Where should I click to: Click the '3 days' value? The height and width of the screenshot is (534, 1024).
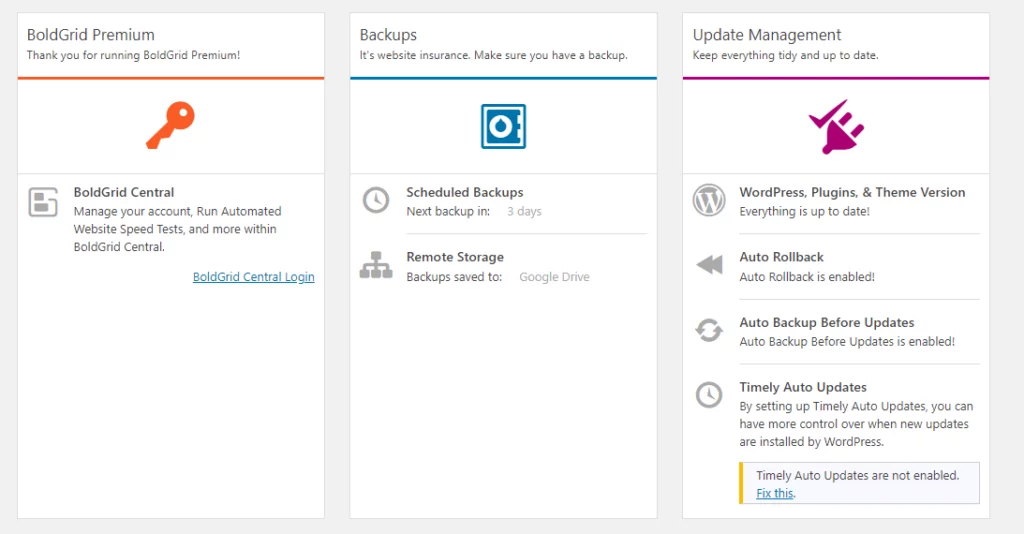[524, 212]
